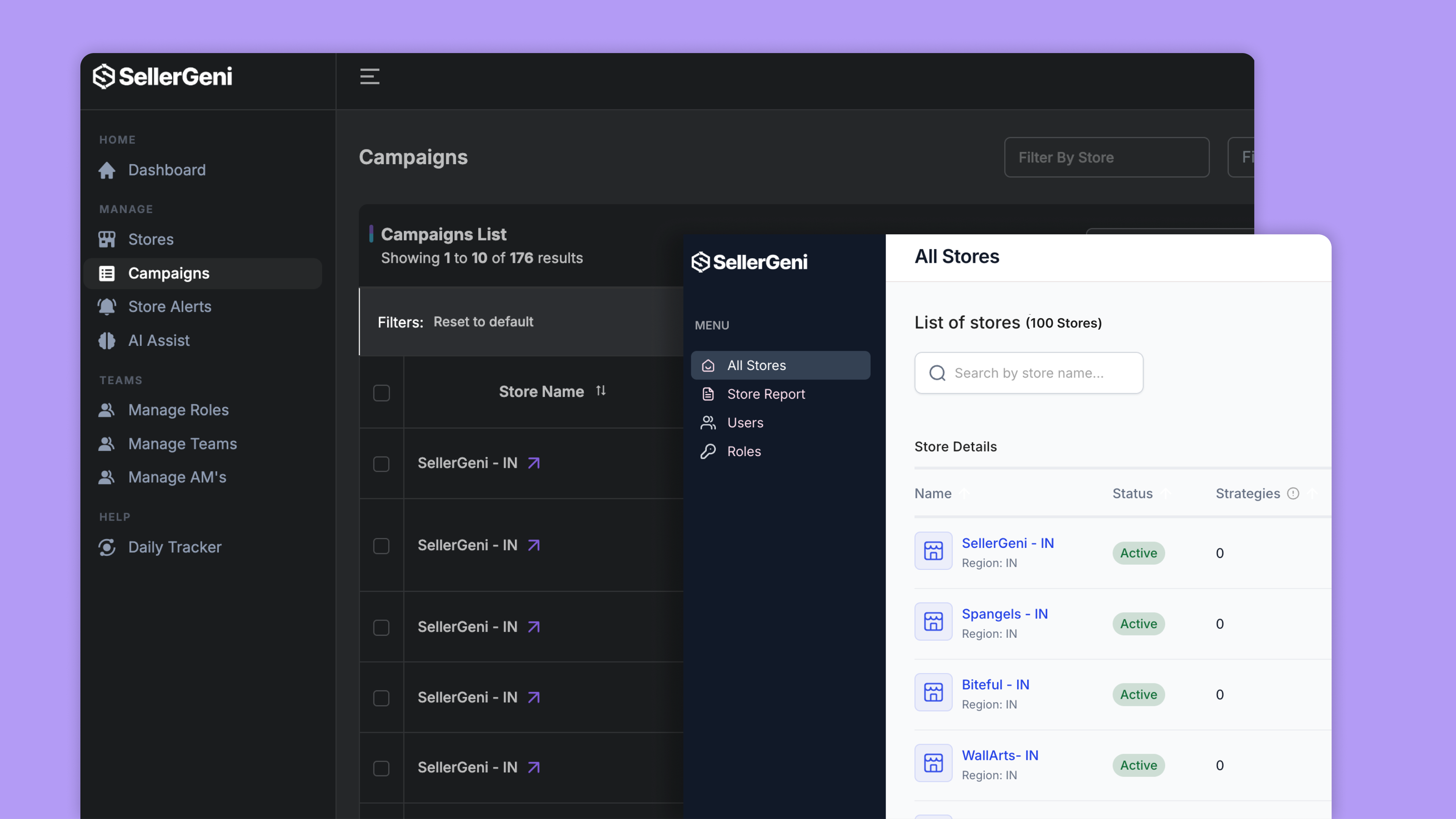Screen dimensions: 1456x819
Task: Open Dashboard from the home section
Action: (x=166, y=170)
